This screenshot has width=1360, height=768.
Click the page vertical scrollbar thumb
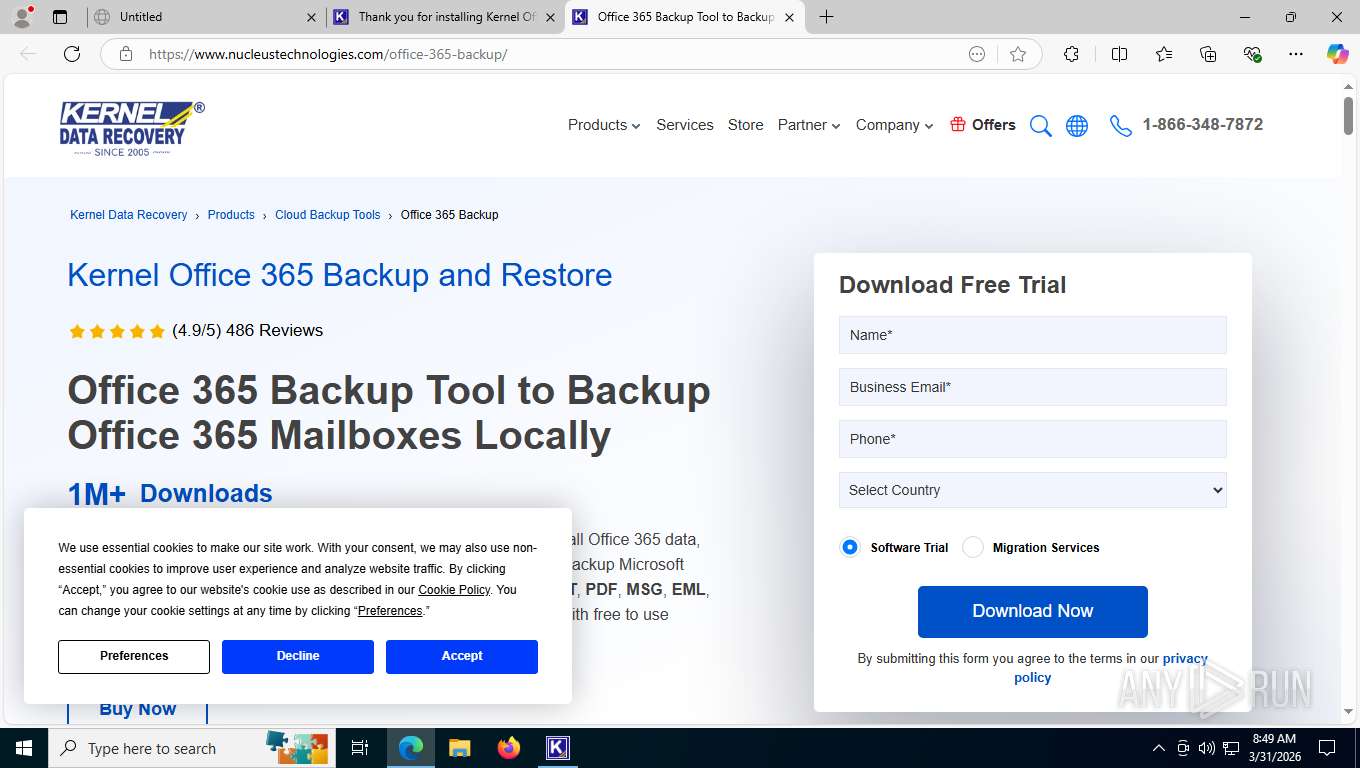[x=1348, y=117]
